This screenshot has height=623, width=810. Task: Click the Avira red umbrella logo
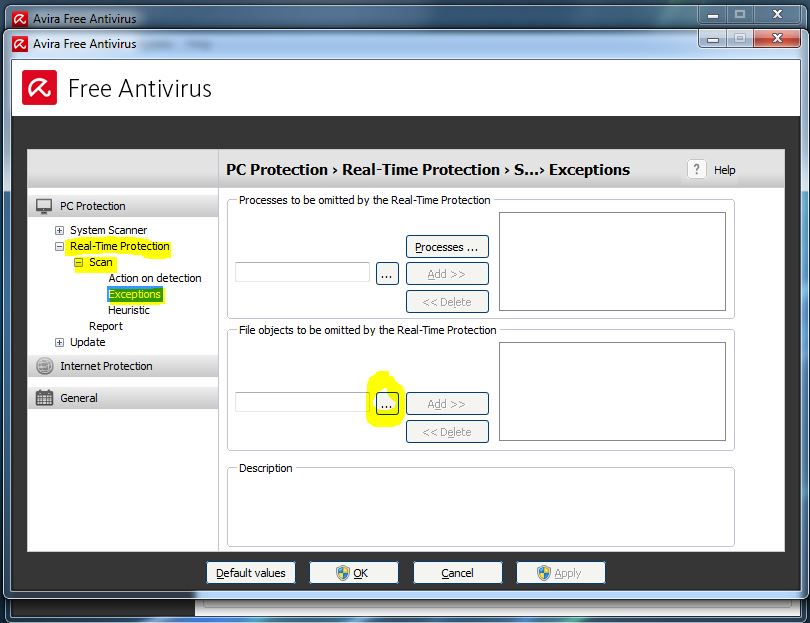coord(39,88)
